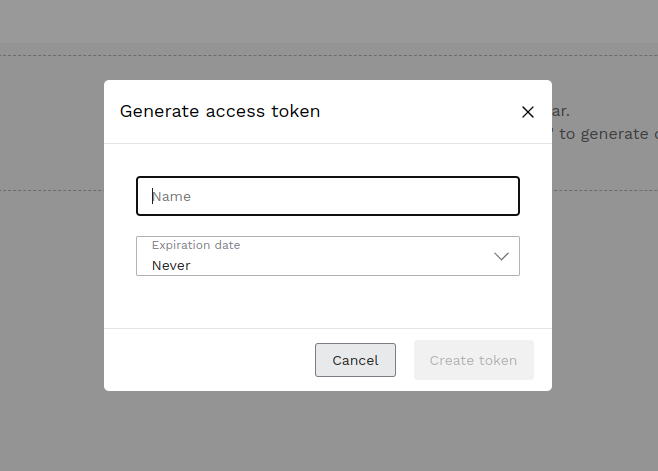Viewport: 658px width, 471px height.
Task: Click blank header space beside the title
Action: pos(420,111)
